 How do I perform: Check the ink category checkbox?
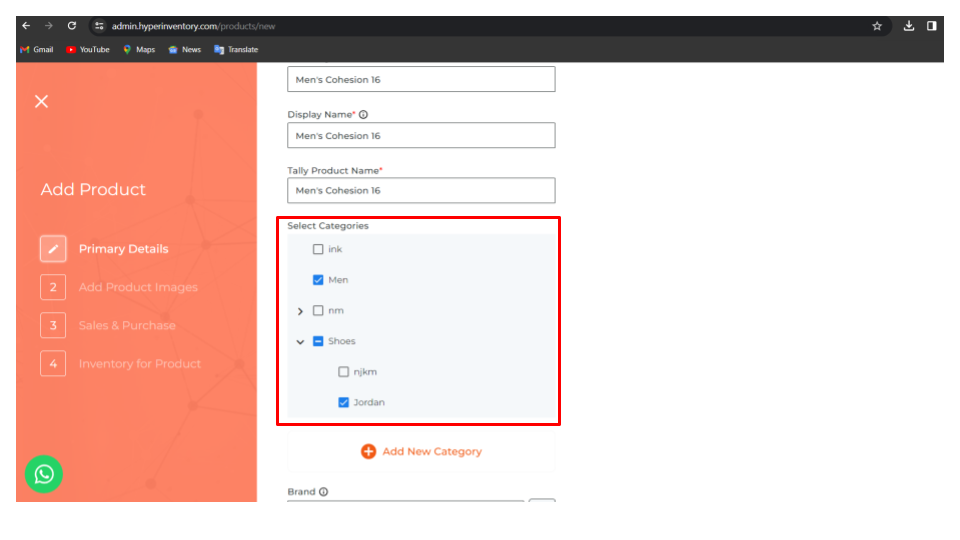(318, 249)
